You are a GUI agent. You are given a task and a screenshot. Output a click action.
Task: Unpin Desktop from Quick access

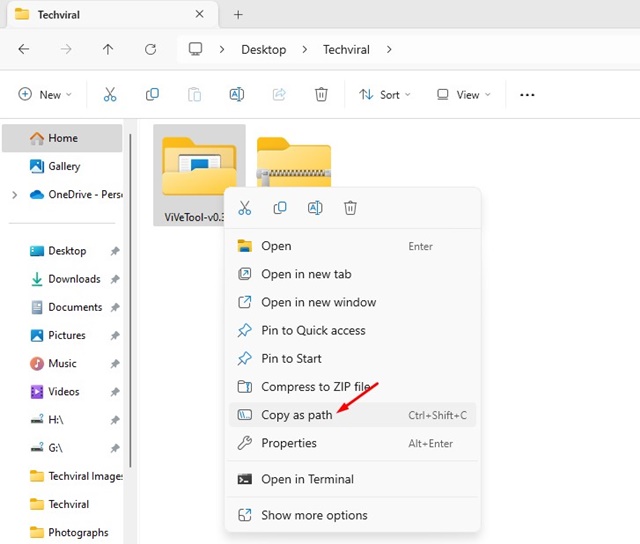(115, 251)
